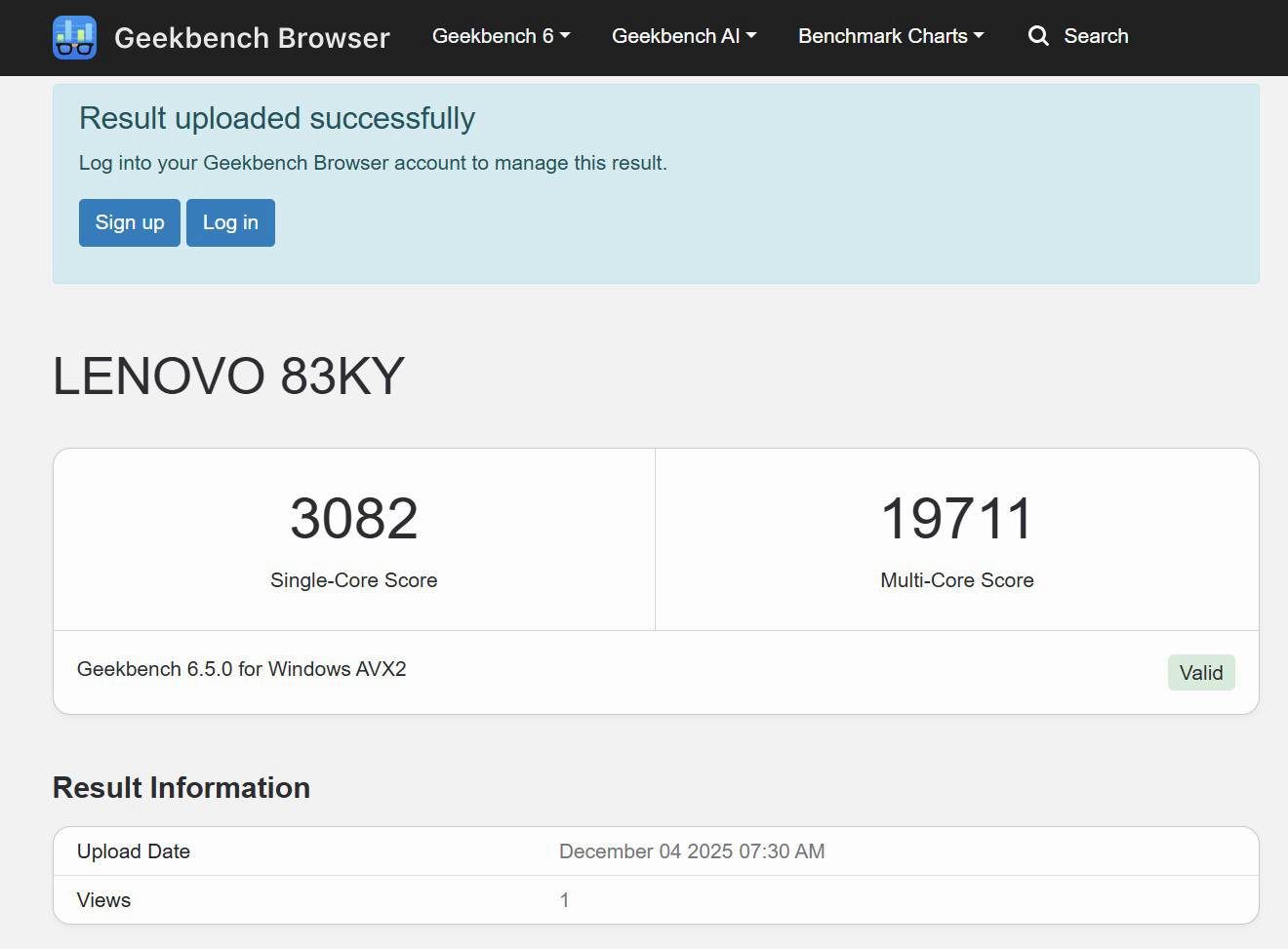
Task: Select the 3082 single-core score number
Action: point(353,518)
